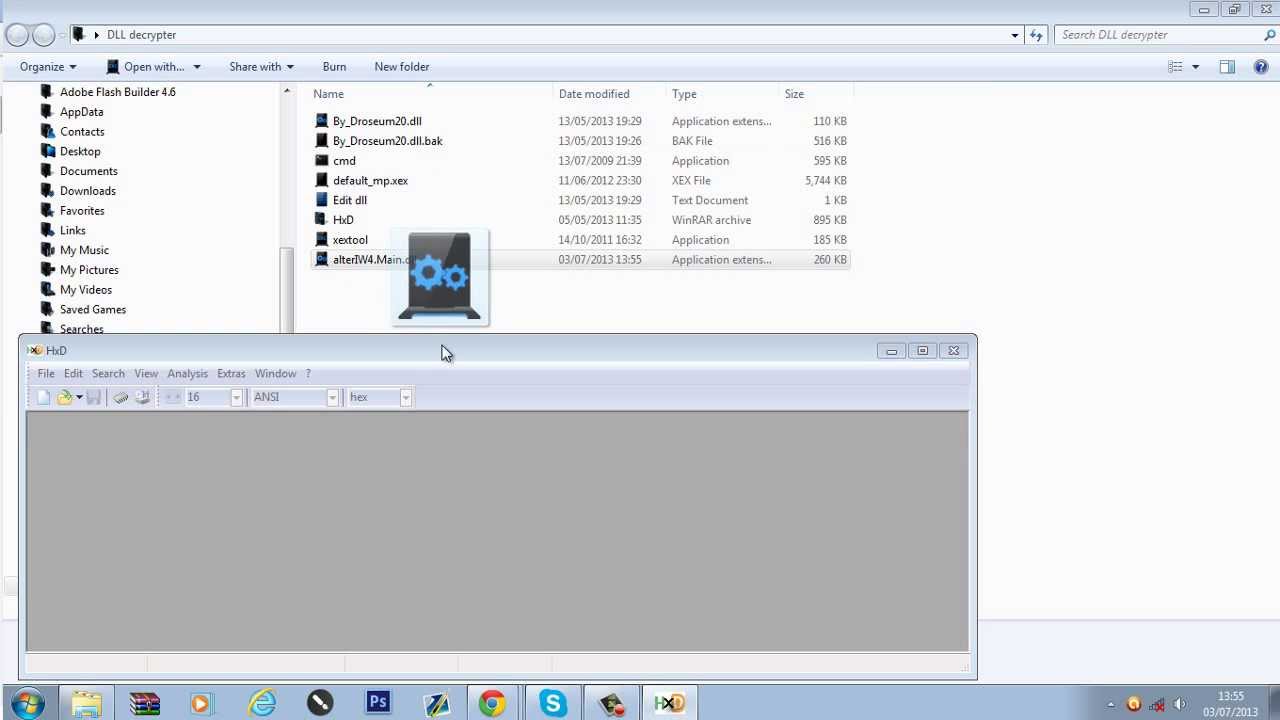The height and width of the screenshot is (720, 1280).
Task: Expand the Open with... arrow
Action: (197, 67)
